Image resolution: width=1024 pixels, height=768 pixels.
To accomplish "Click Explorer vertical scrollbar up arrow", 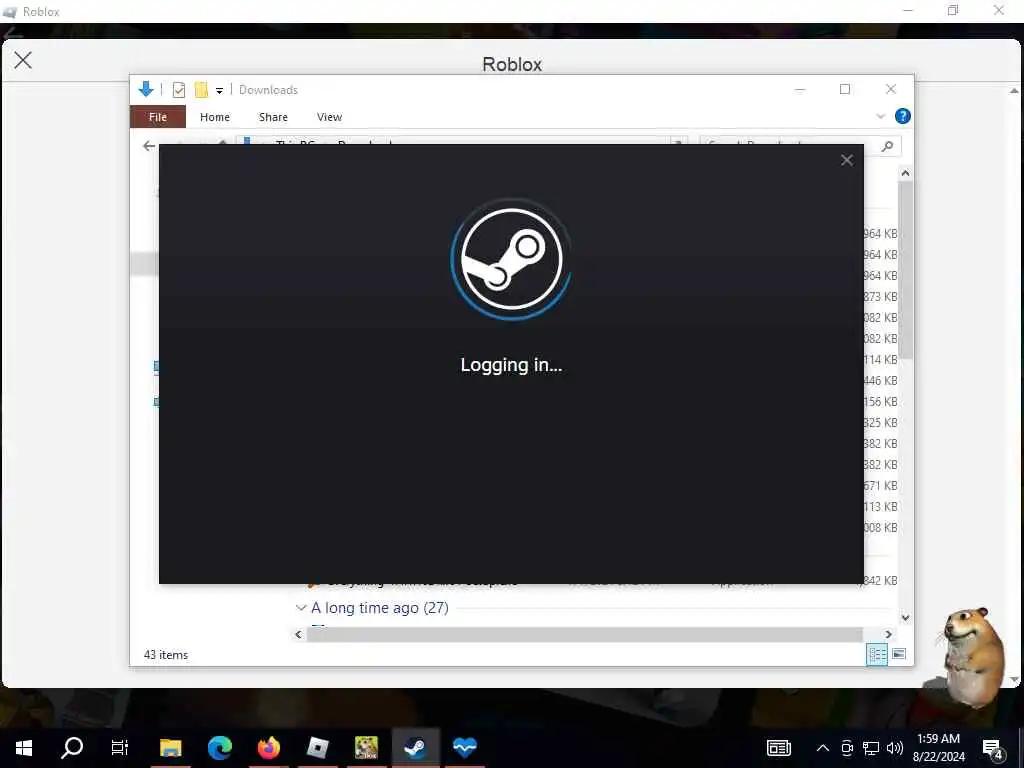I will tap(905, 173).
